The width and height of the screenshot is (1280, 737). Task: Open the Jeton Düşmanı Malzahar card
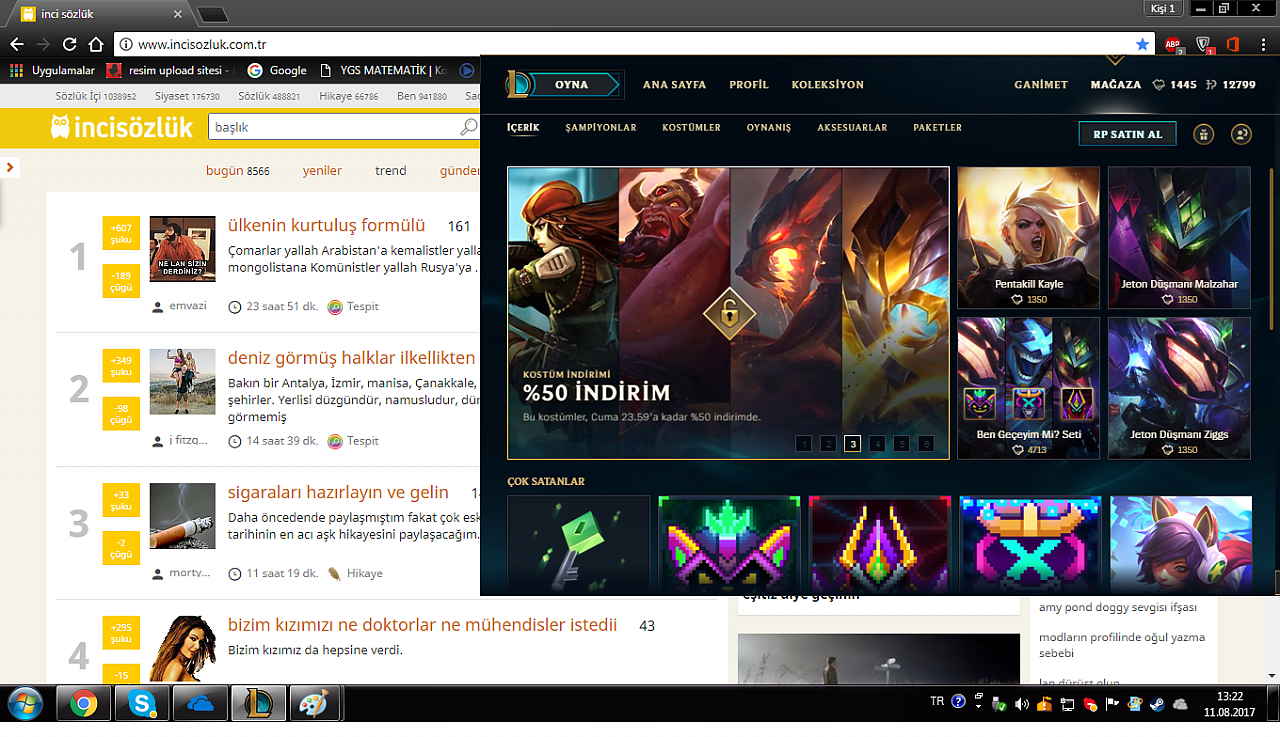[1179, 237]
